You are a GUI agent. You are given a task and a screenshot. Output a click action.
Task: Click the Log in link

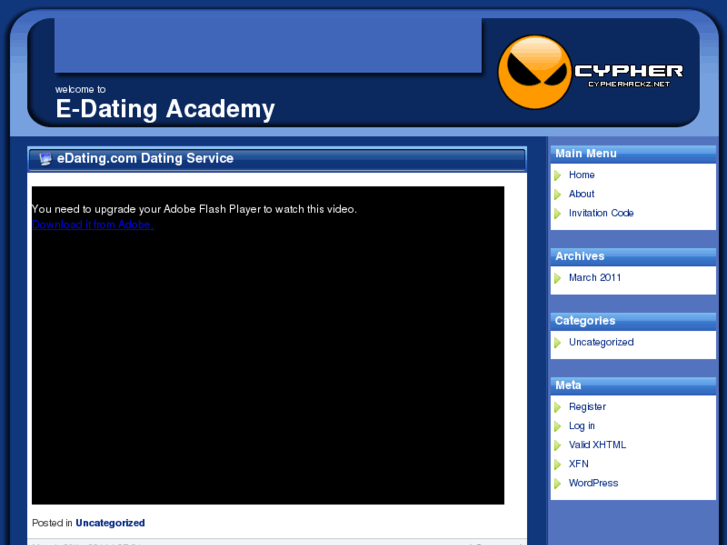click(x=581, y=426)
